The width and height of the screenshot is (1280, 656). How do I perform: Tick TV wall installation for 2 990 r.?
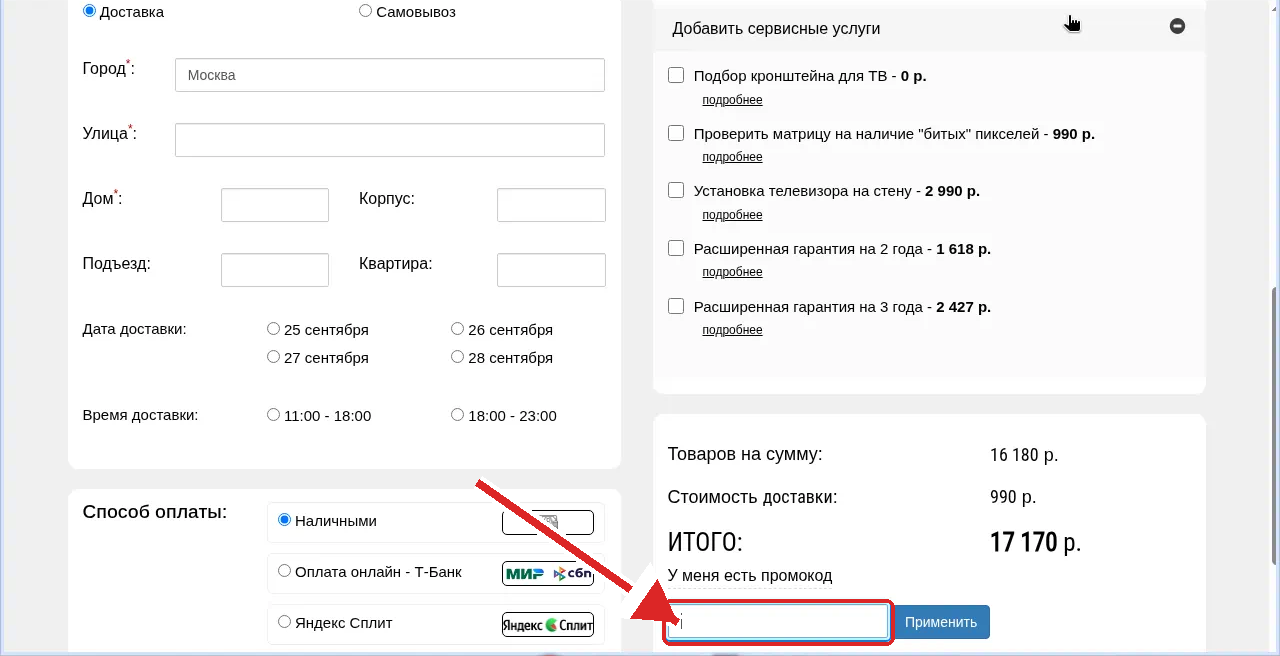(x=676, y=190)
